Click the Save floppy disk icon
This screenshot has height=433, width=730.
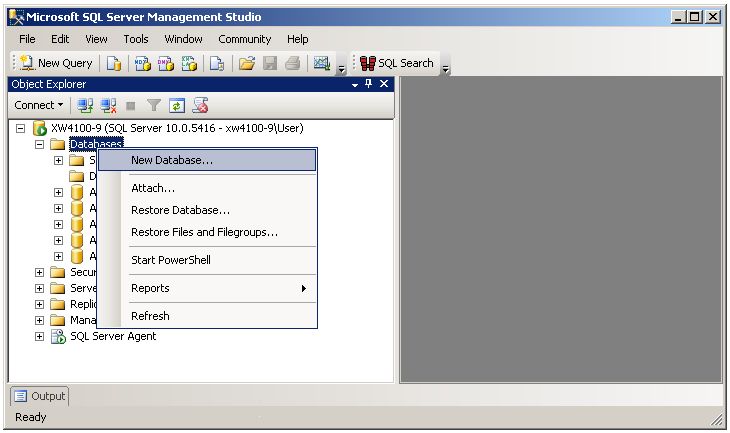(270, 63)
